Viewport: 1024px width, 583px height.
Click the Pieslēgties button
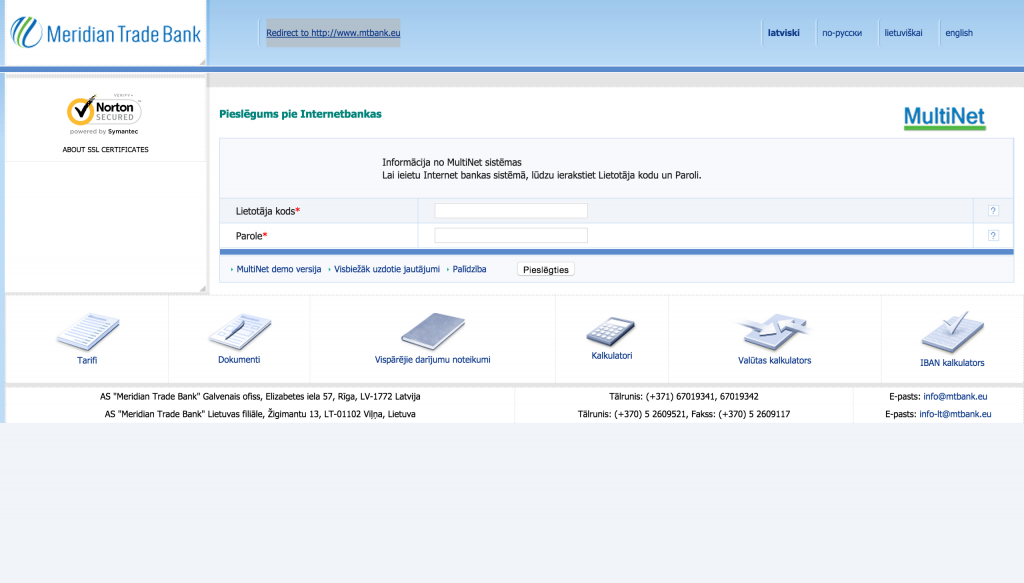(x=545, y=270)
